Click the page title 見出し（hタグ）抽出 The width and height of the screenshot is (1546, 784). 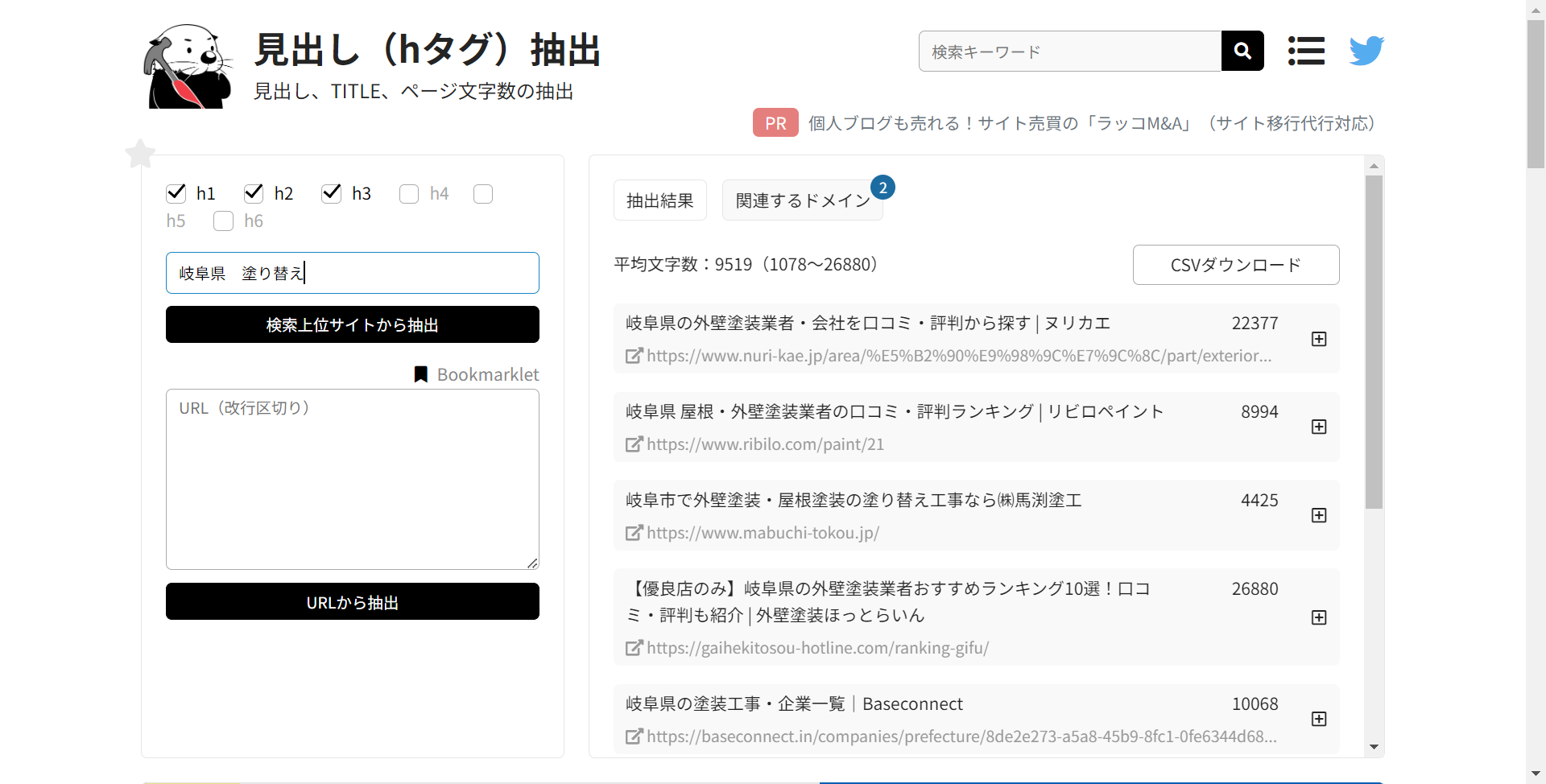point(428,49)
